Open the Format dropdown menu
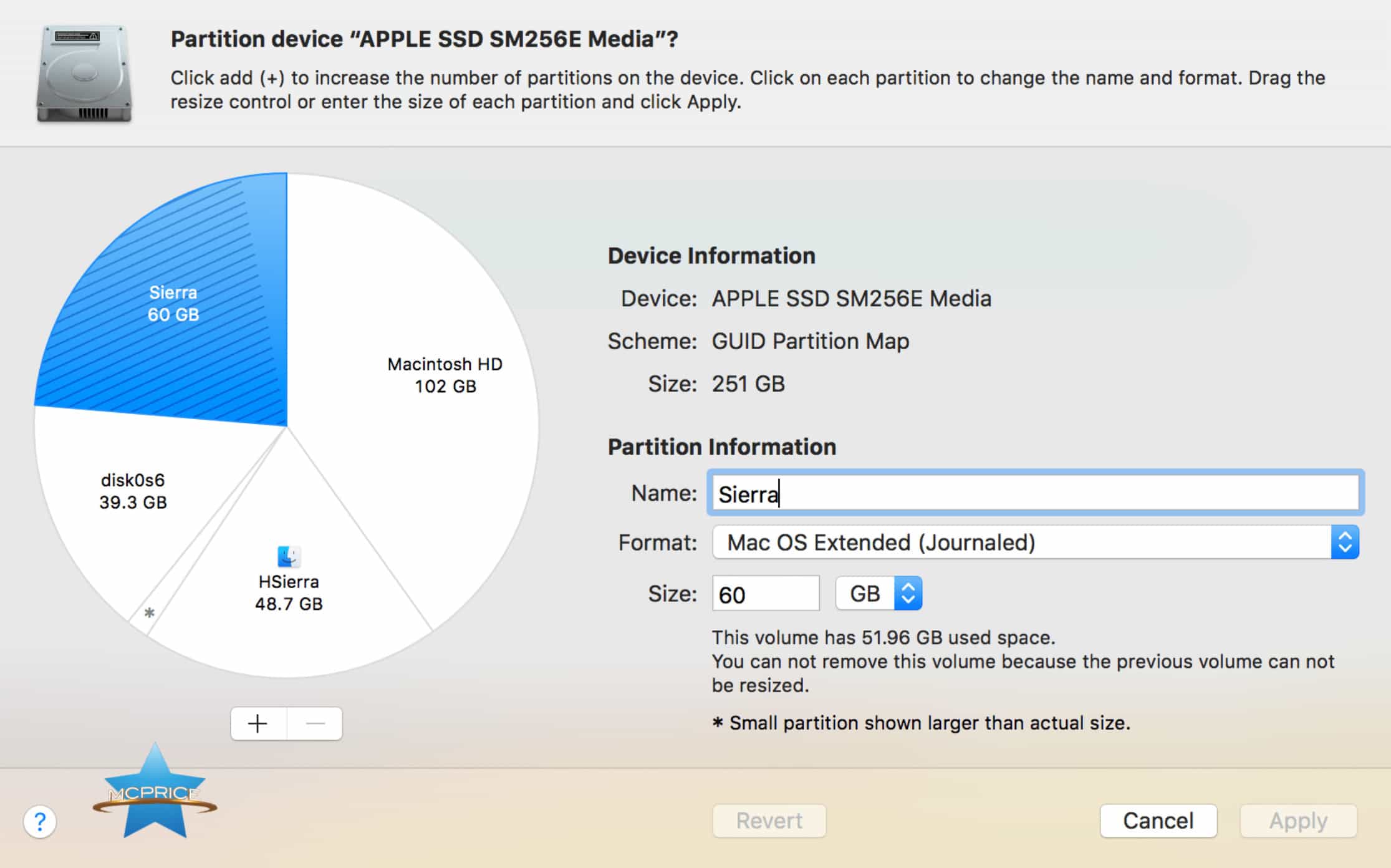Viewport: 1391px width, 868px height. pos(1035,542)
